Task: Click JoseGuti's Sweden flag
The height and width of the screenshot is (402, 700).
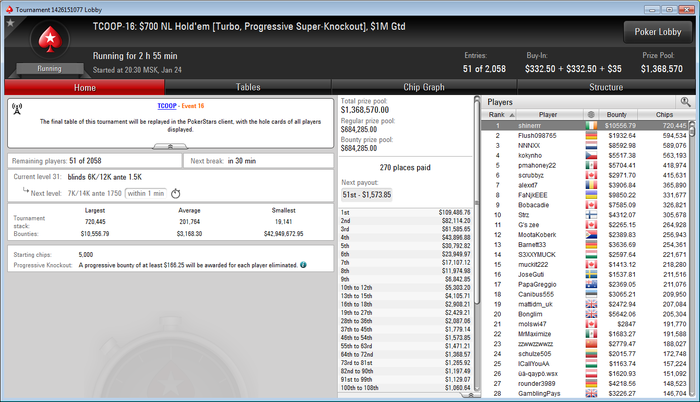Action: (x=591, y=275)
